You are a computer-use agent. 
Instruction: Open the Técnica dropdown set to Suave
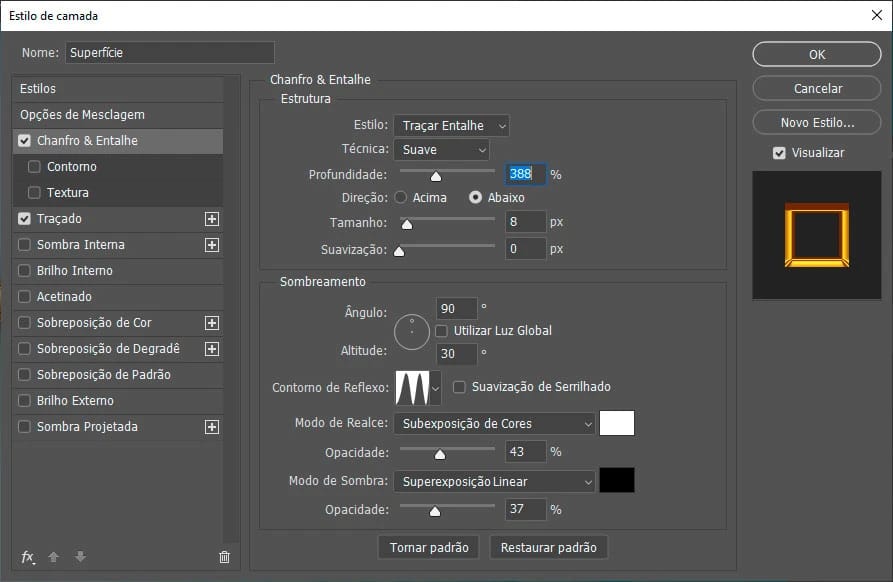(x=441, y=149)
